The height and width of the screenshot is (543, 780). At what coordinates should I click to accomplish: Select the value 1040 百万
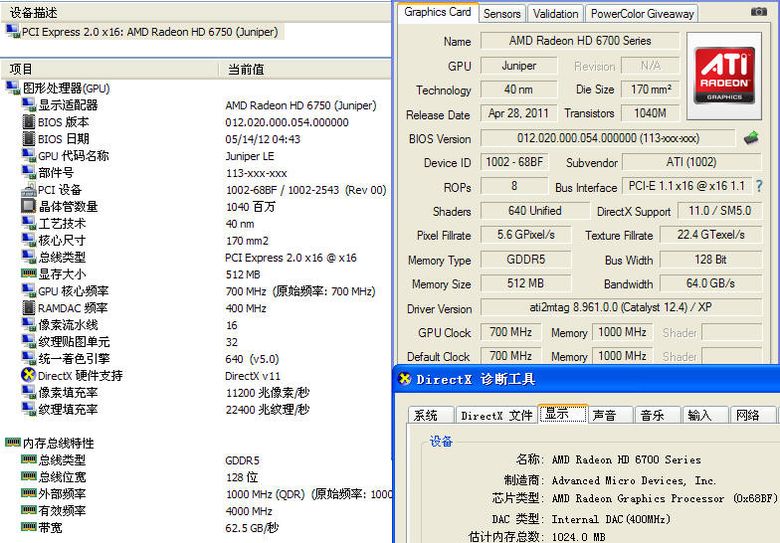[250, 207]
